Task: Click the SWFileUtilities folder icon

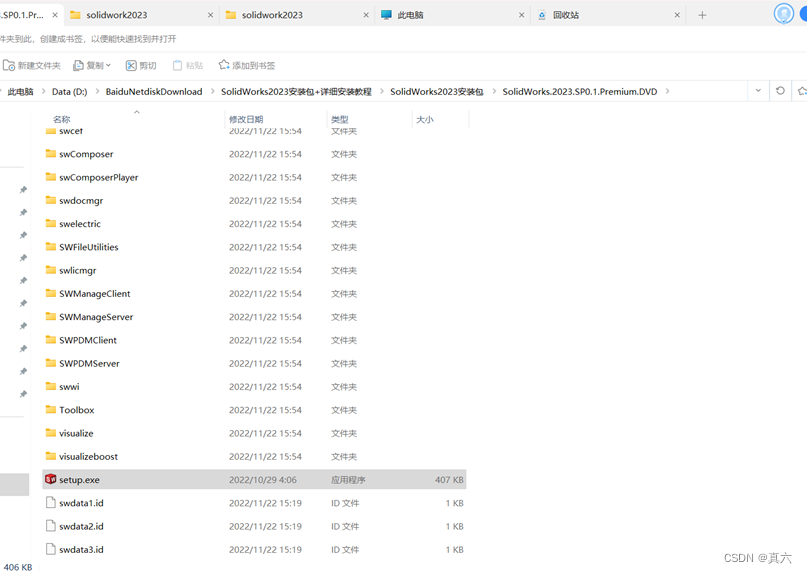Action: [50, 247]
